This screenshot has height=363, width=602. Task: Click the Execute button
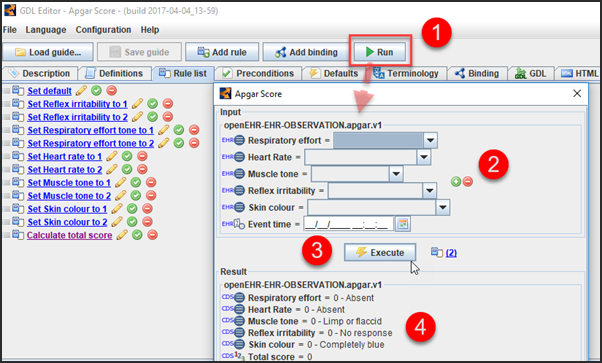point(380,252)
